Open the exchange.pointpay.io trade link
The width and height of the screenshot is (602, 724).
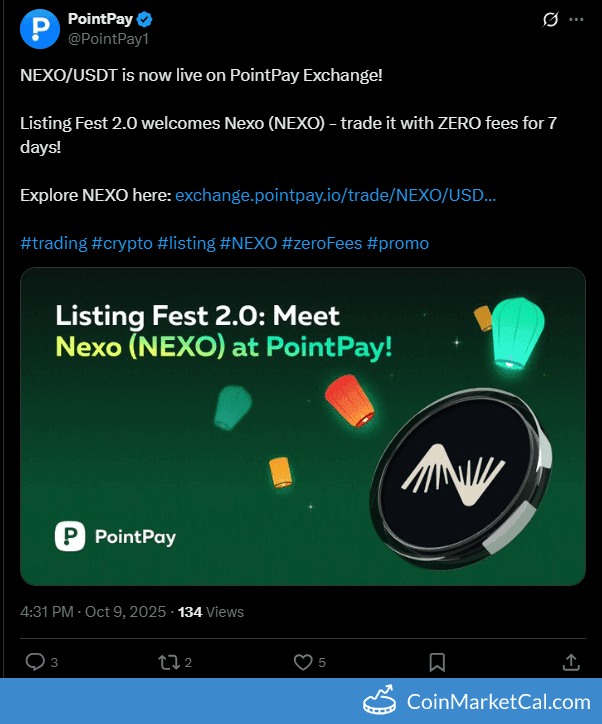335,194
